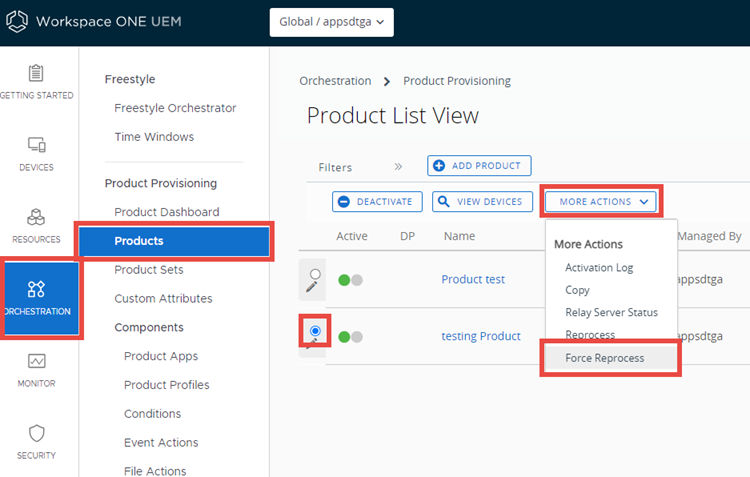Choose Reprocess from More Actions menu
Screen dimensions: 750x477
[x=590, y=334]
